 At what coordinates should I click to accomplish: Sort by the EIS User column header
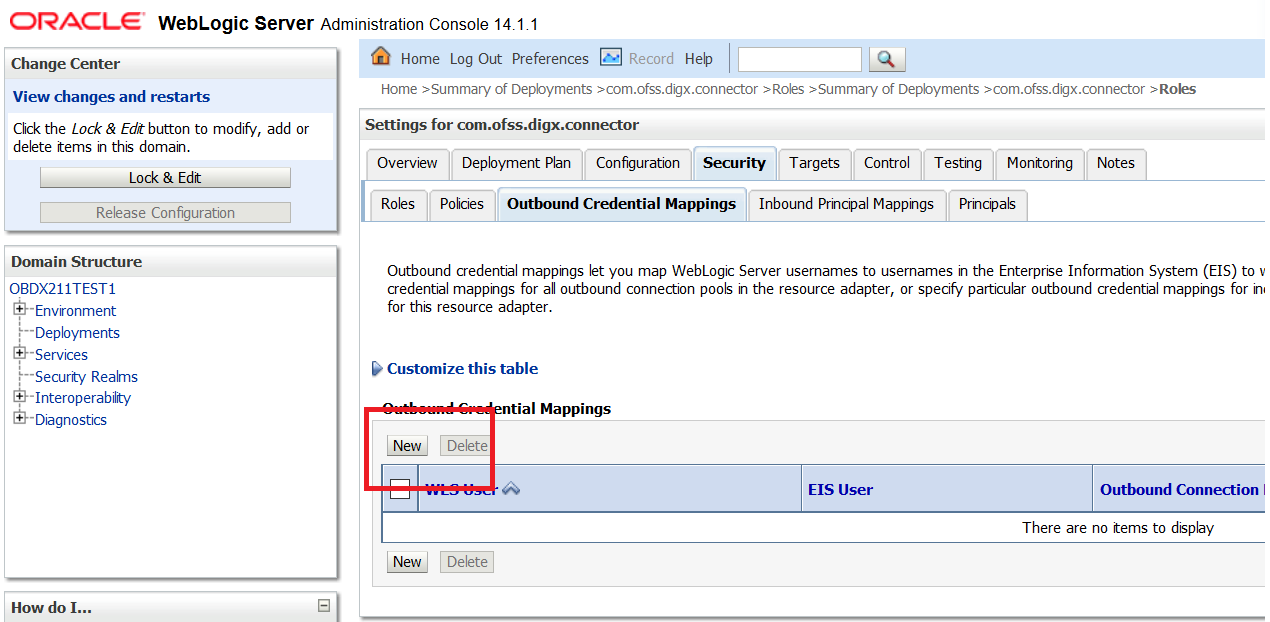coord(840,490)
